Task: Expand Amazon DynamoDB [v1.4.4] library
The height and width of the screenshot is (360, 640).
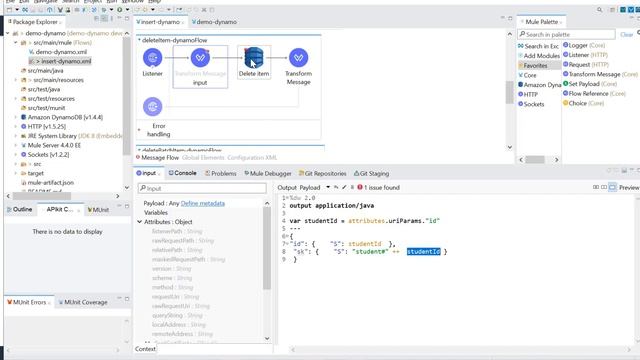Action: tap(16, 117)
